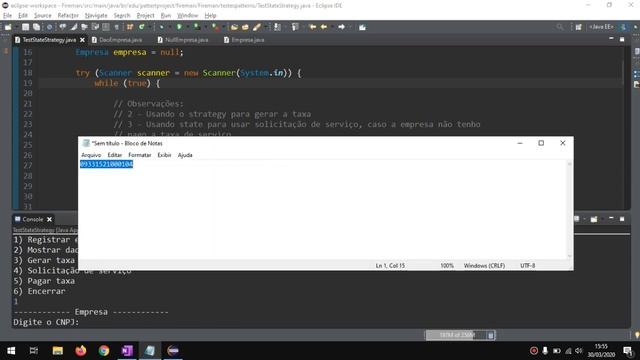The image size is (640, 360).
Task: Open OneNote from the taskbar
Action: click(x=127, y=351)
